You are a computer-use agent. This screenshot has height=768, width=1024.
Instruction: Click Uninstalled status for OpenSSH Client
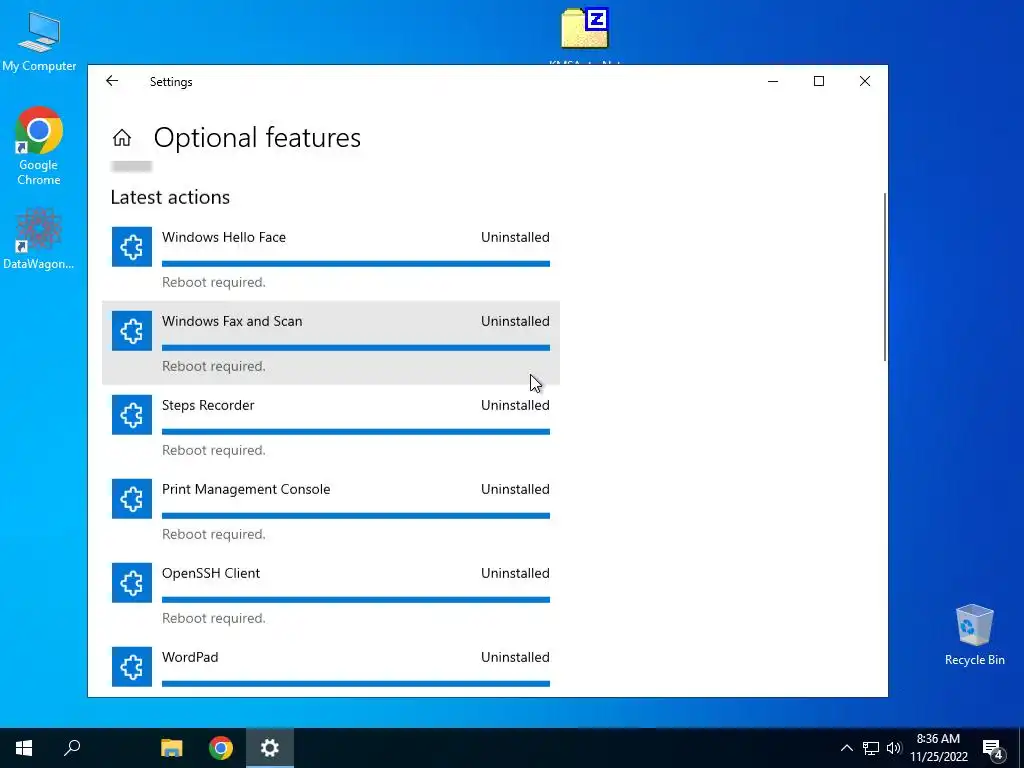515,573
